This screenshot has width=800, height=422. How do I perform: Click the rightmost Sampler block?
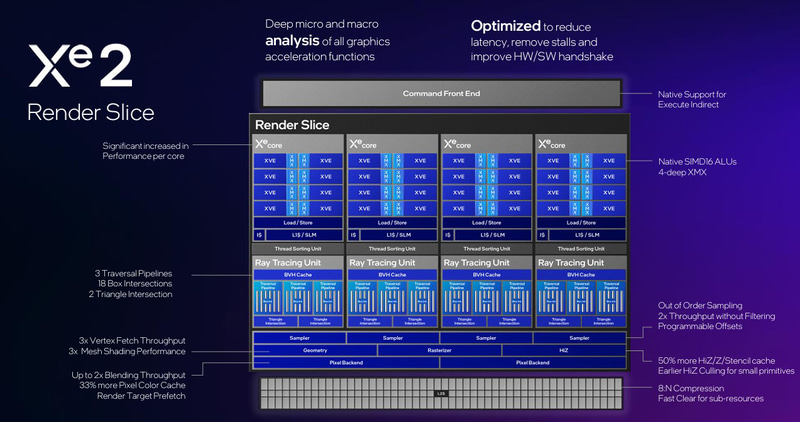point(580,338)
